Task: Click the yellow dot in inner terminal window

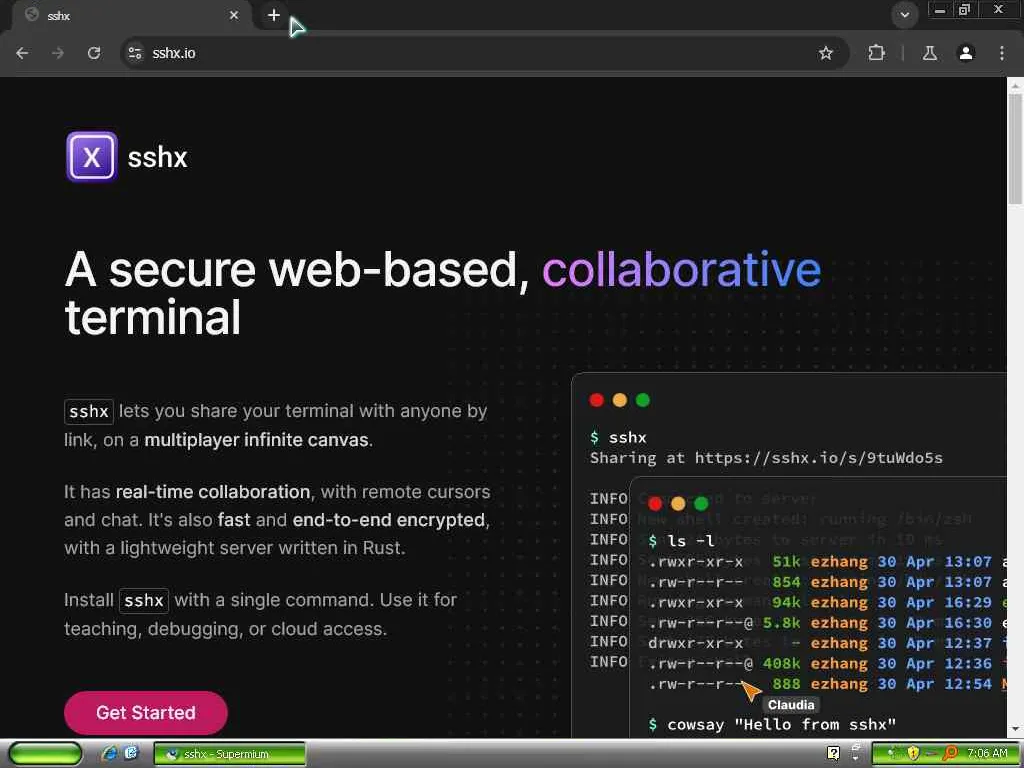Action: click(x=678, y=504)
